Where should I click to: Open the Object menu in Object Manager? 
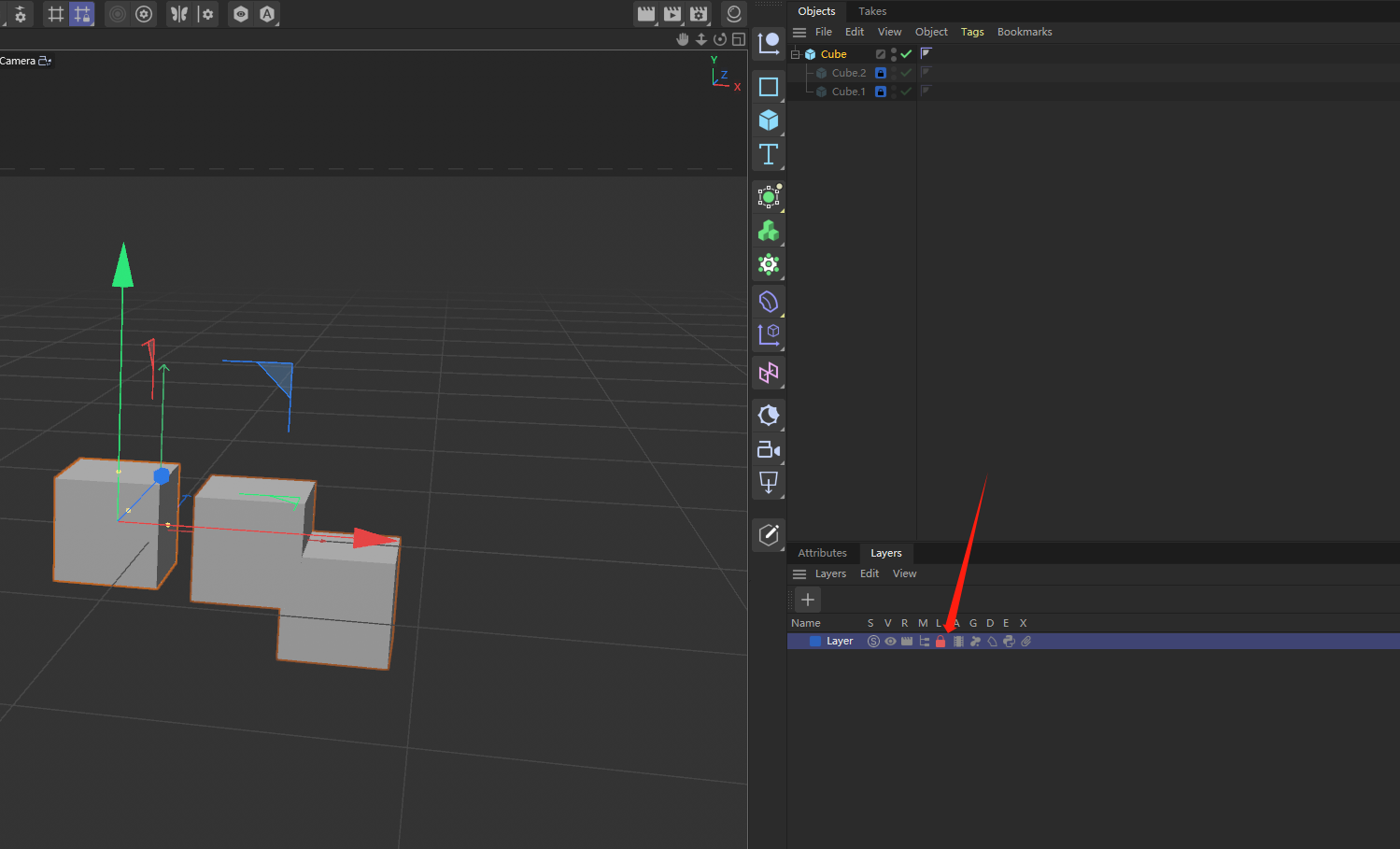(931, 32)
